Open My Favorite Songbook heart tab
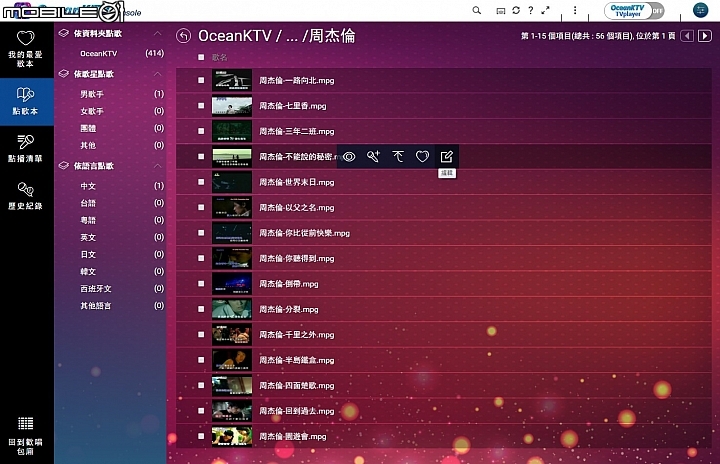720x464 pixels. click(x=26, y=49)
